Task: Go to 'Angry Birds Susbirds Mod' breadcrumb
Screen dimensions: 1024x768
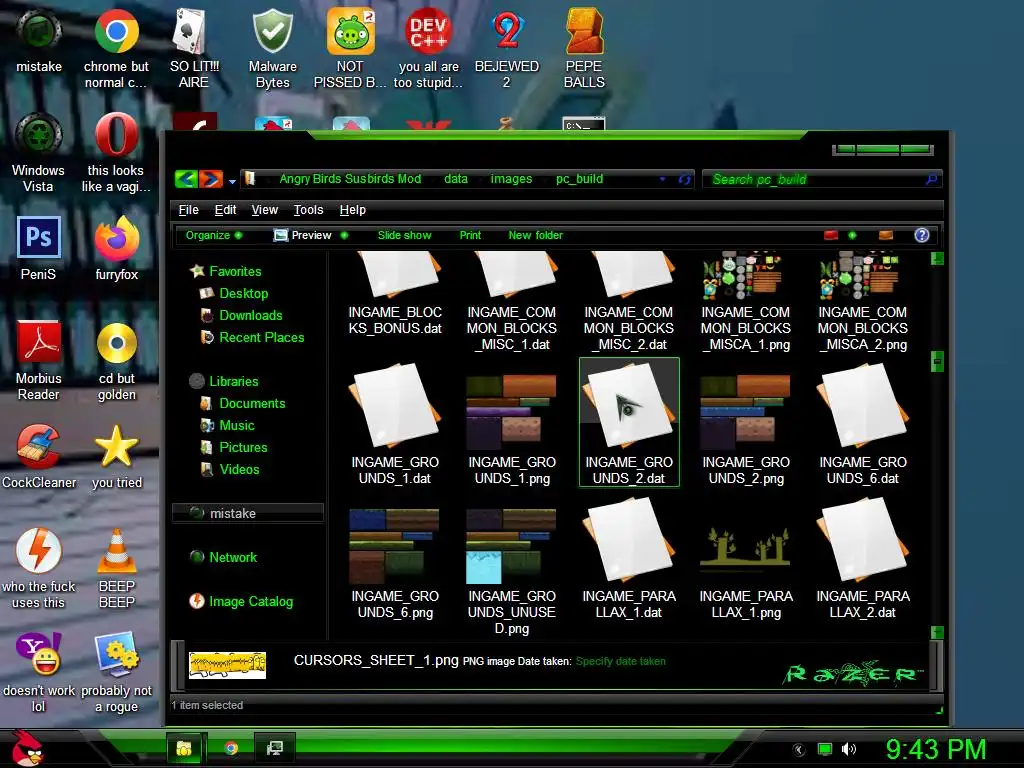Action: point(350,179)
